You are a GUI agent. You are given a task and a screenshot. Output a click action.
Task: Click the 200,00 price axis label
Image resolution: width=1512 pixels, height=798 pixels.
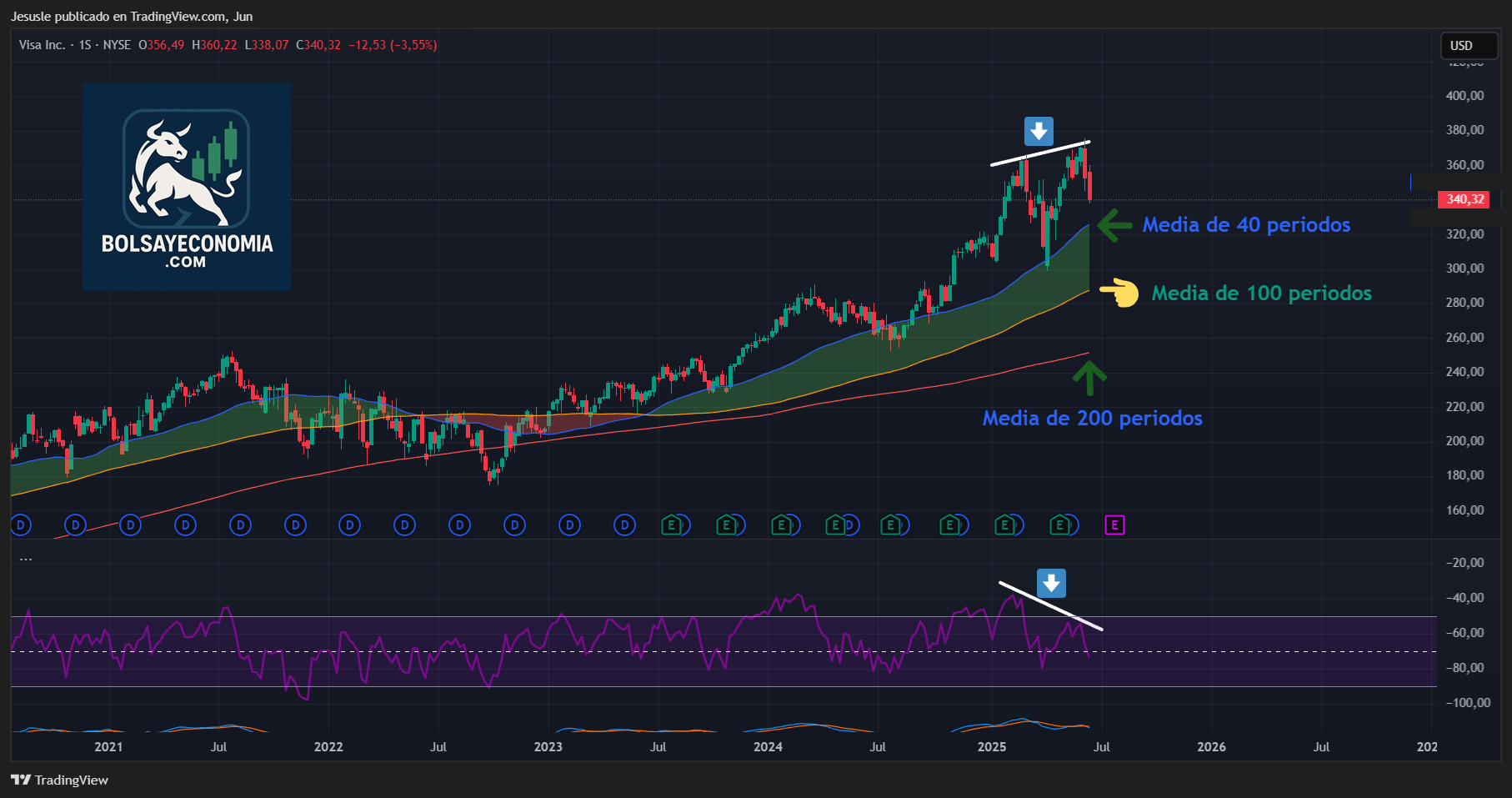[x=1464, y=441]
